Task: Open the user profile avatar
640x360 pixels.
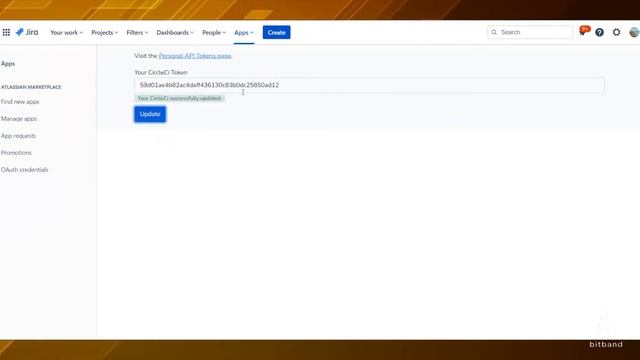Action: 634,32
